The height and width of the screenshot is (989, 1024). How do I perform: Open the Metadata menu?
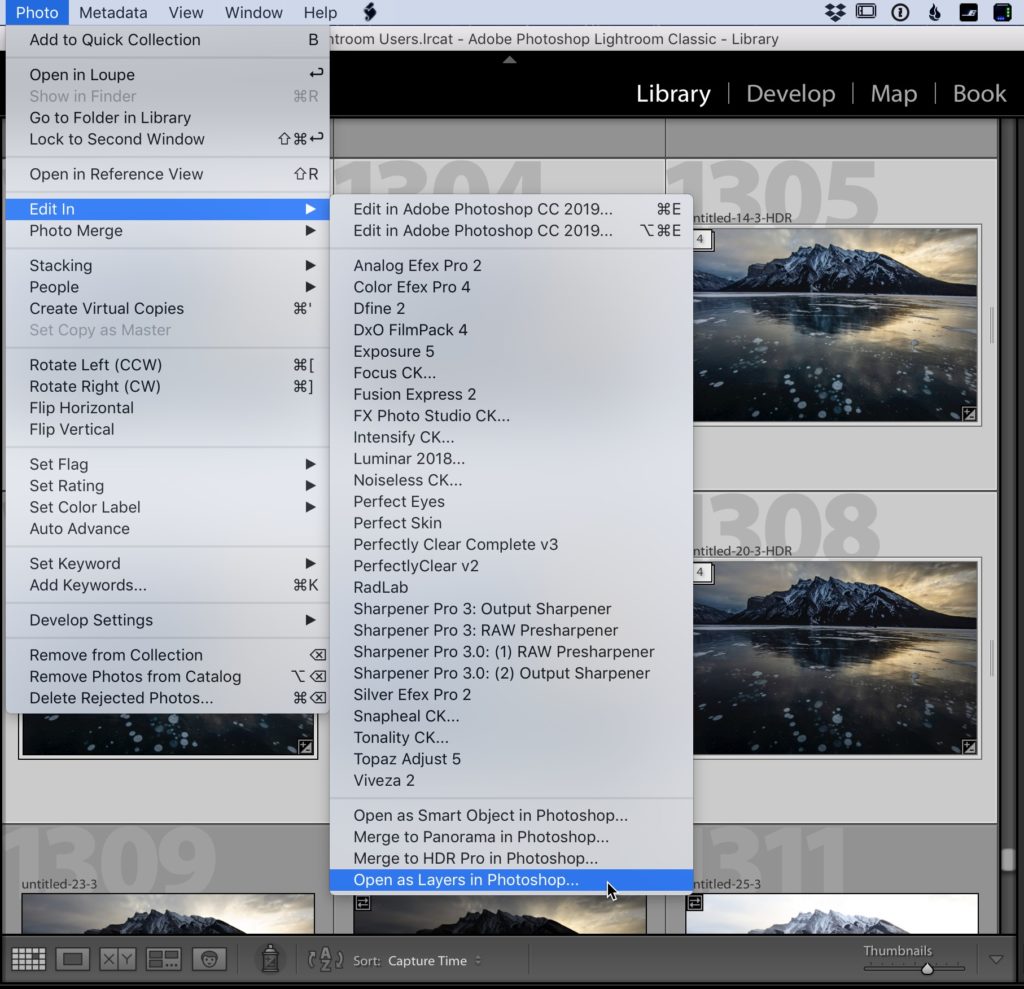pyautogui.click(x=113, y=12)
